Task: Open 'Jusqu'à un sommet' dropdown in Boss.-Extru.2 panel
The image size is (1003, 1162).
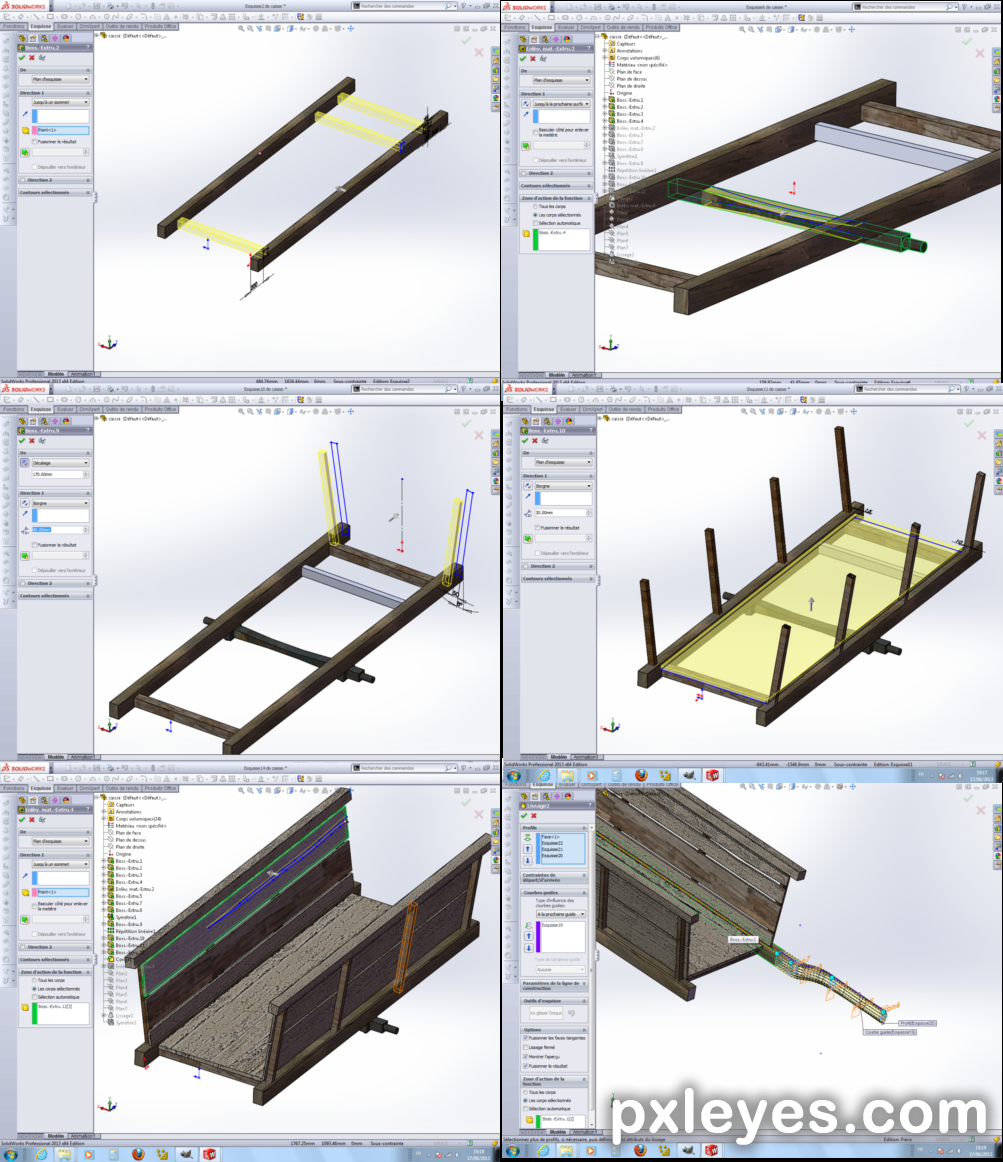Action: coord(60,102)
